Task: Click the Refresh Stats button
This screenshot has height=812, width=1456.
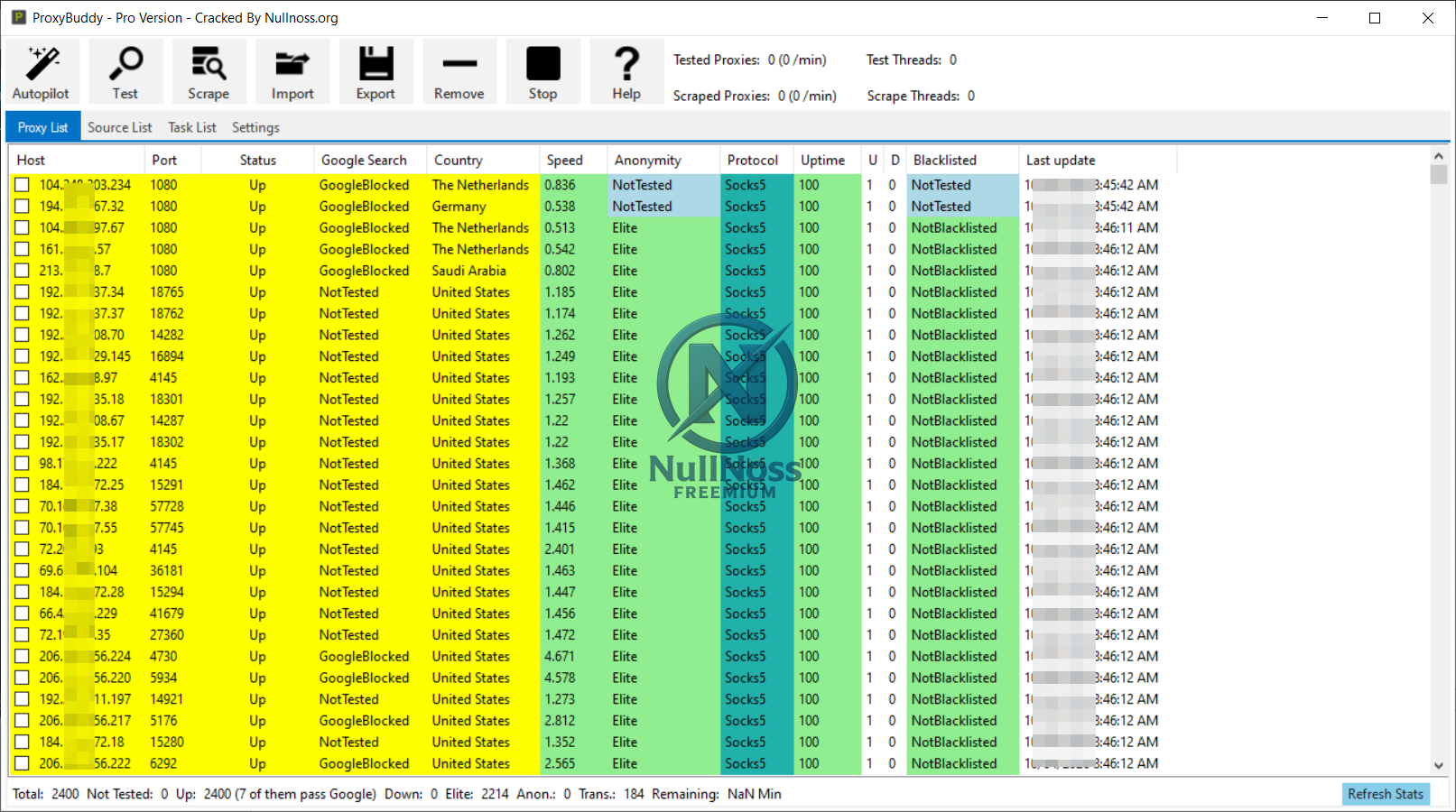Action: [x=1385, y=794]
